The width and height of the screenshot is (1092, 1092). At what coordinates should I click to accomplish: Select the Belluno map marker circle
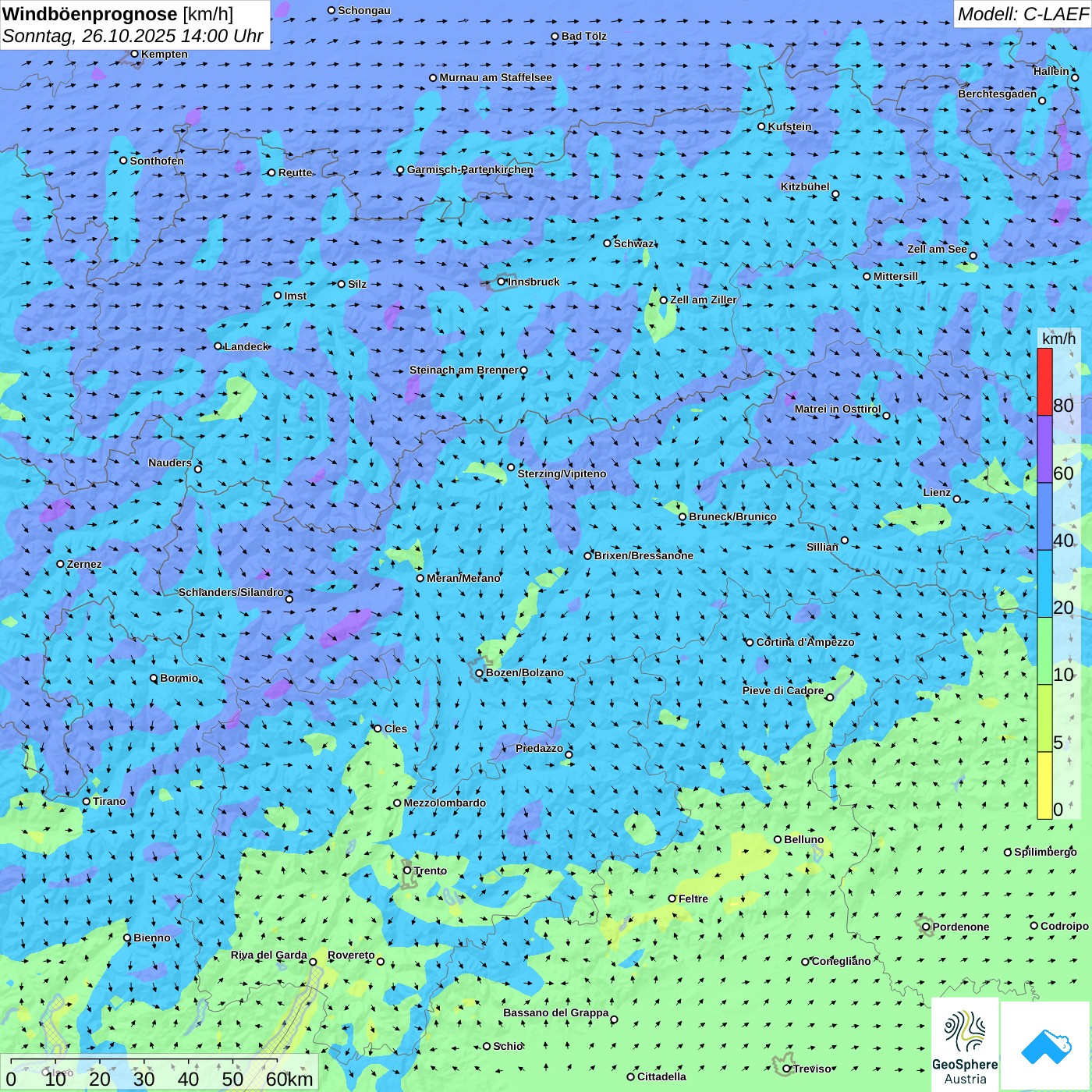pyautogui.click(x=778, y=839)
